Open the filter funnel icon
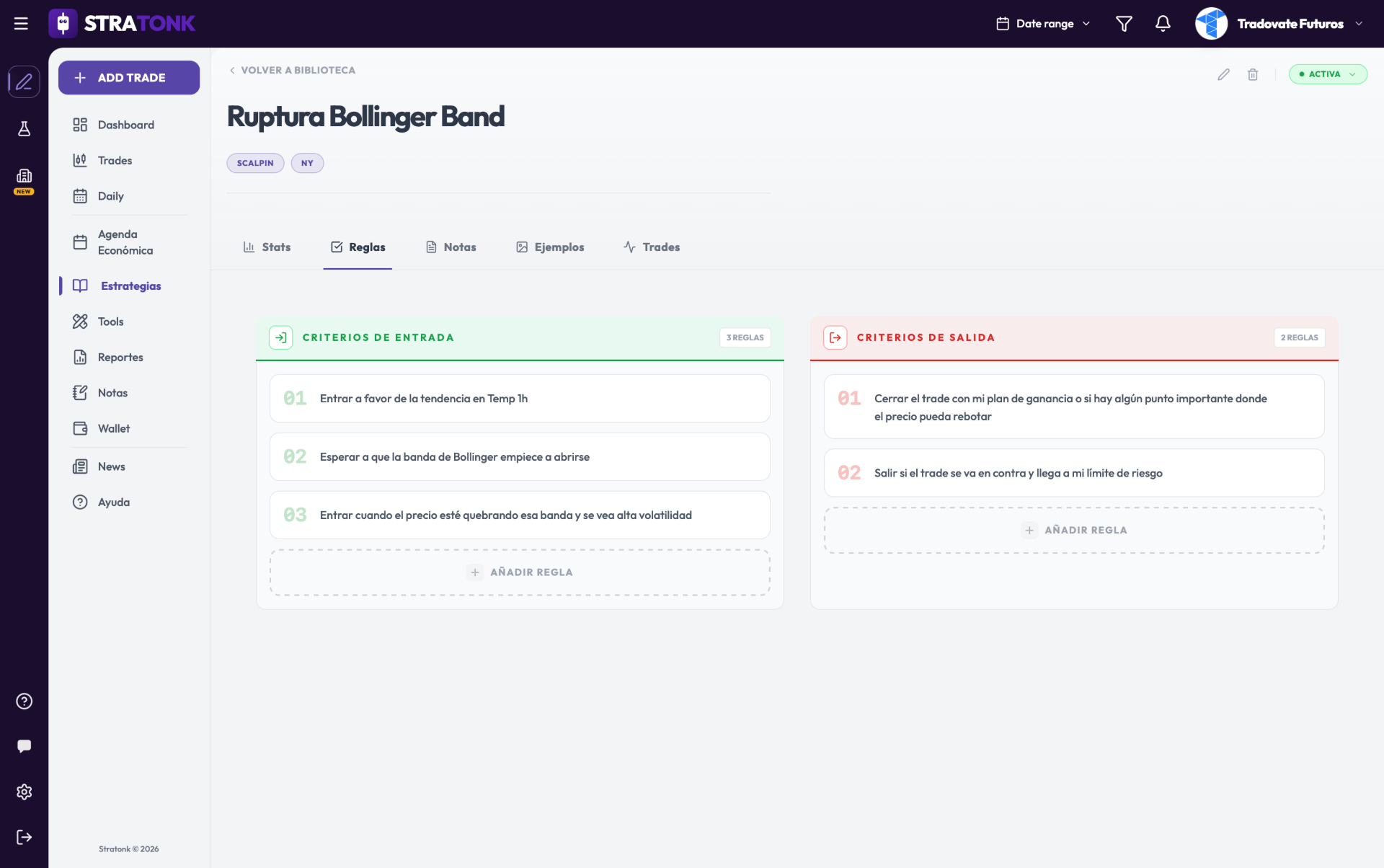Image resolution: width=1384 pixels, height=868 pixels. (x=1124, y=24)
